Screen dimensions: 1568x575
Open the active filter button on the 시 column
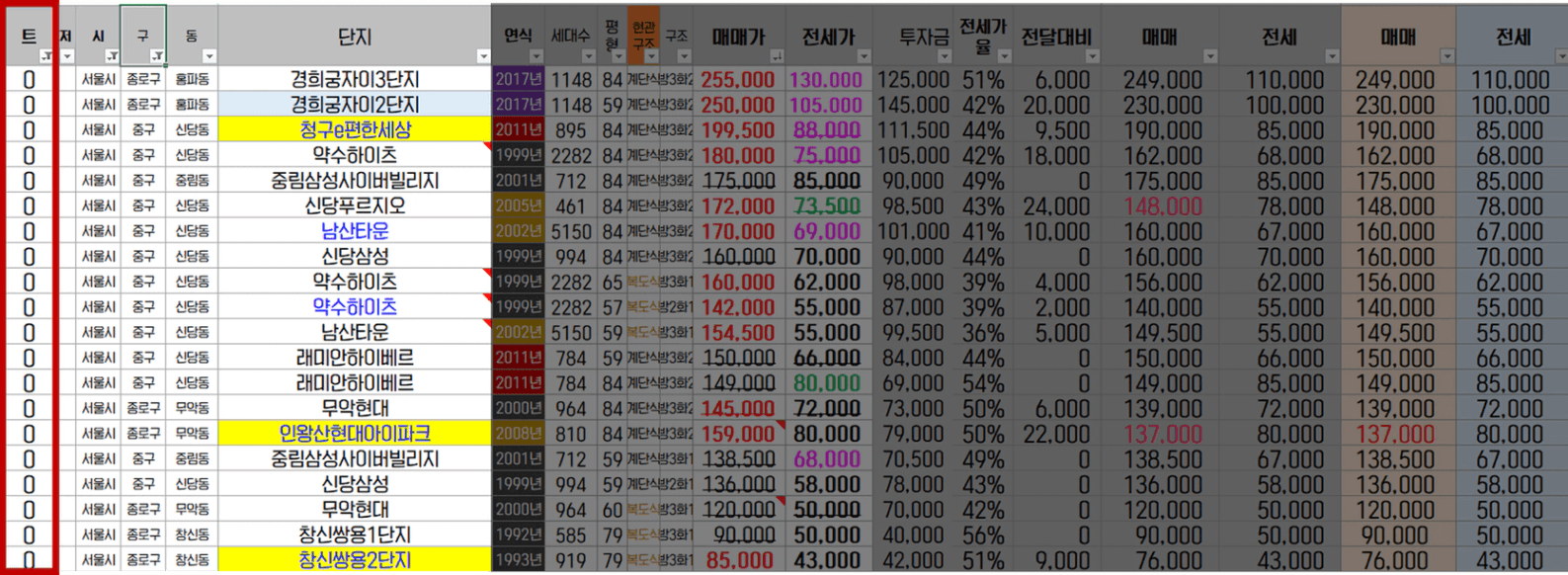tap(113, 56)
